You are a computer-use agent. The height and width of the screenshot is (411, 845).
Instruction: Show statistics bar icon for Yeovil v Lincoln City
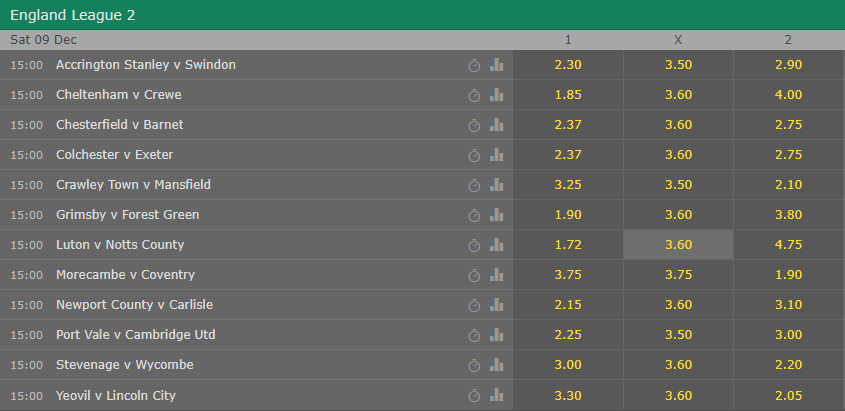(496, 395)
